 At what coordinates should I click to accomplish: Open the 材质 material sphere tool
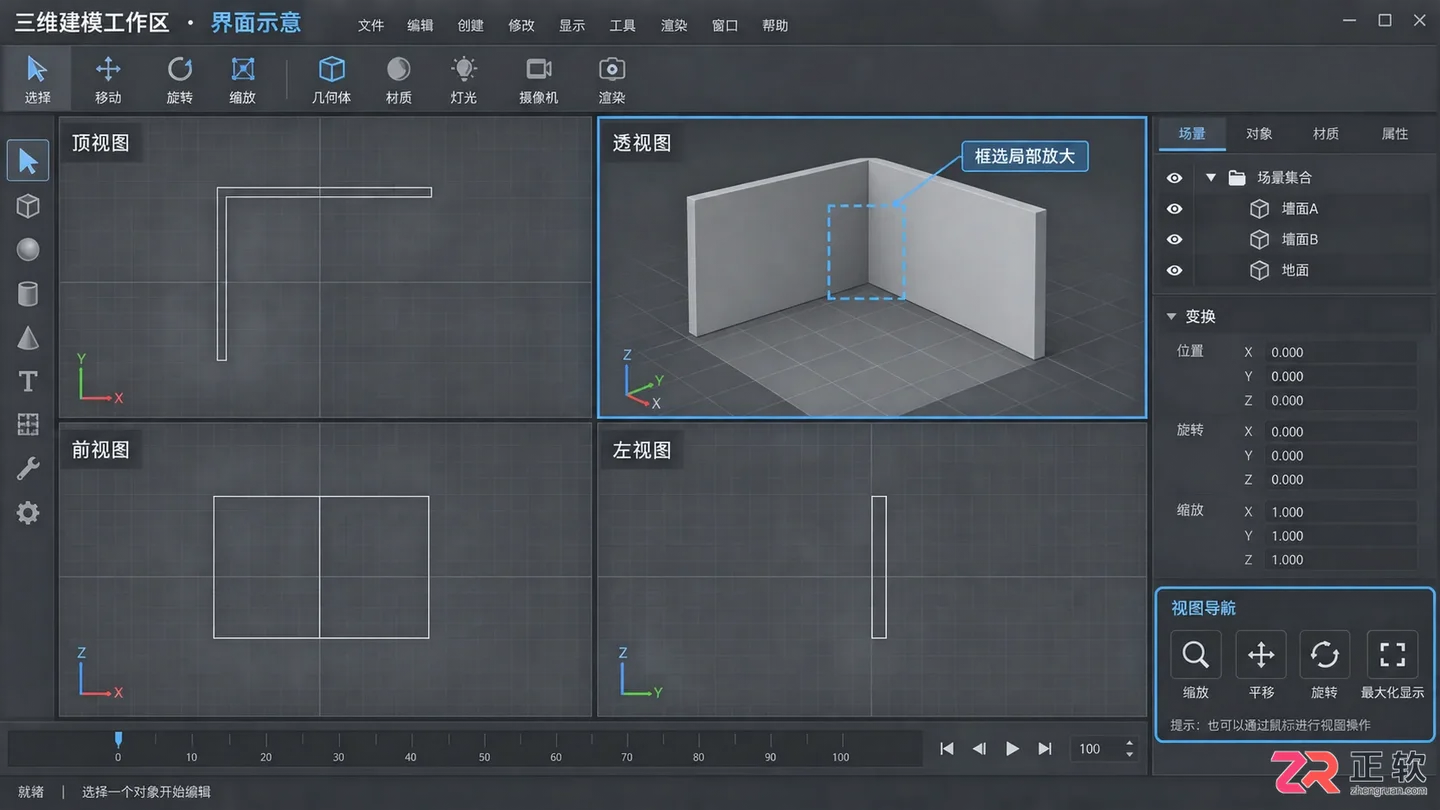[399, 78]
